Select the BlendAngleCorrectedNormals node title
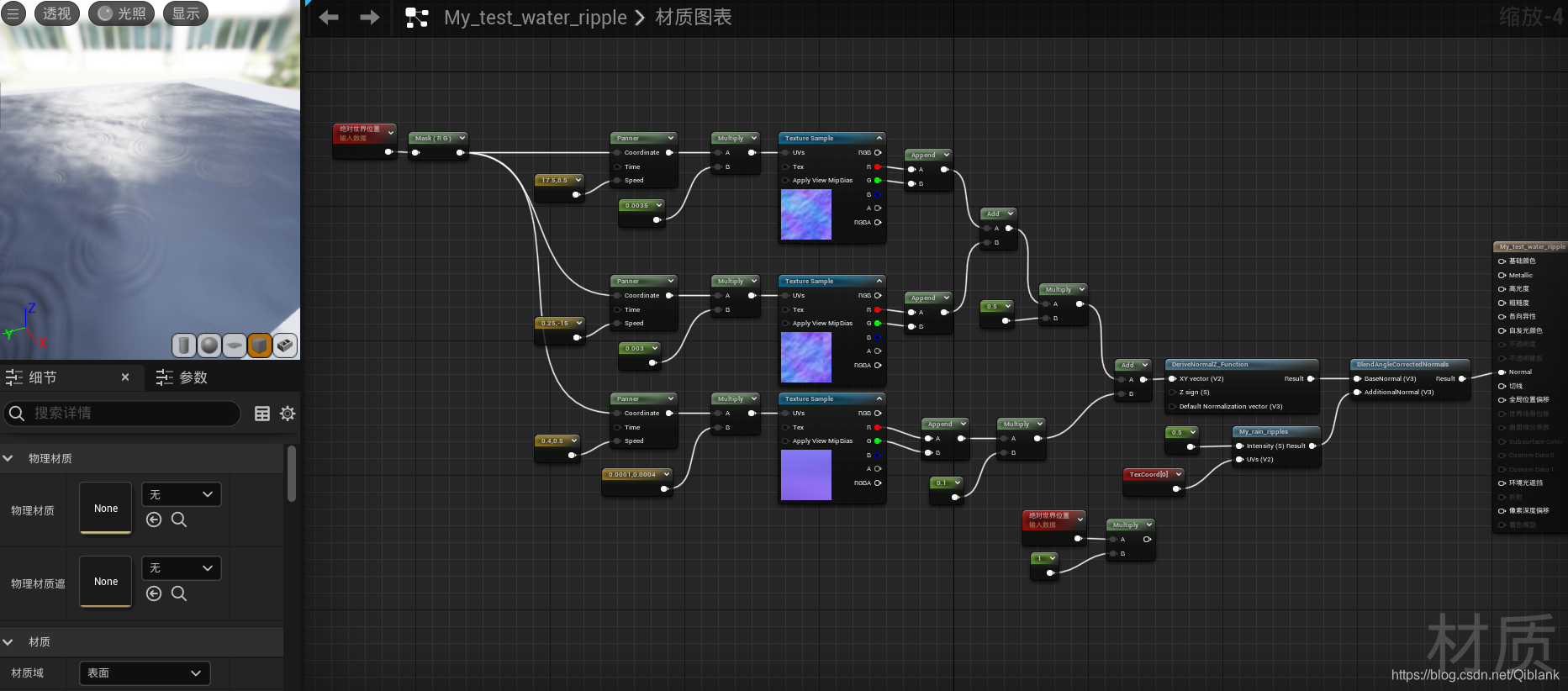Viewport: 1568px width, 691px height. pos(1402,365)
